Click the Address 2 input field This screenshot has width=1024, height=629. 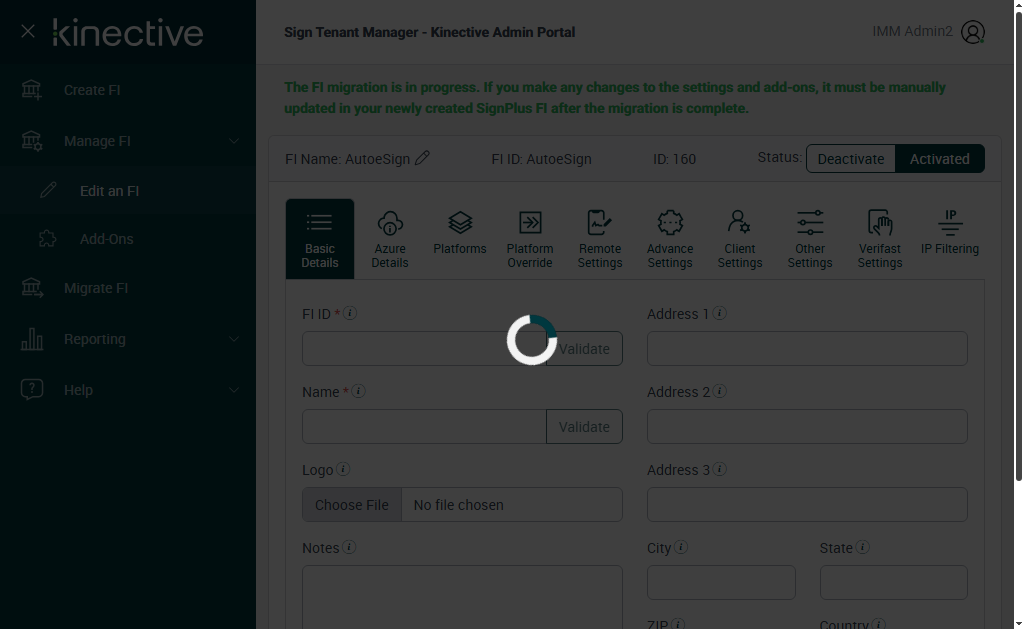click(807, 427)
